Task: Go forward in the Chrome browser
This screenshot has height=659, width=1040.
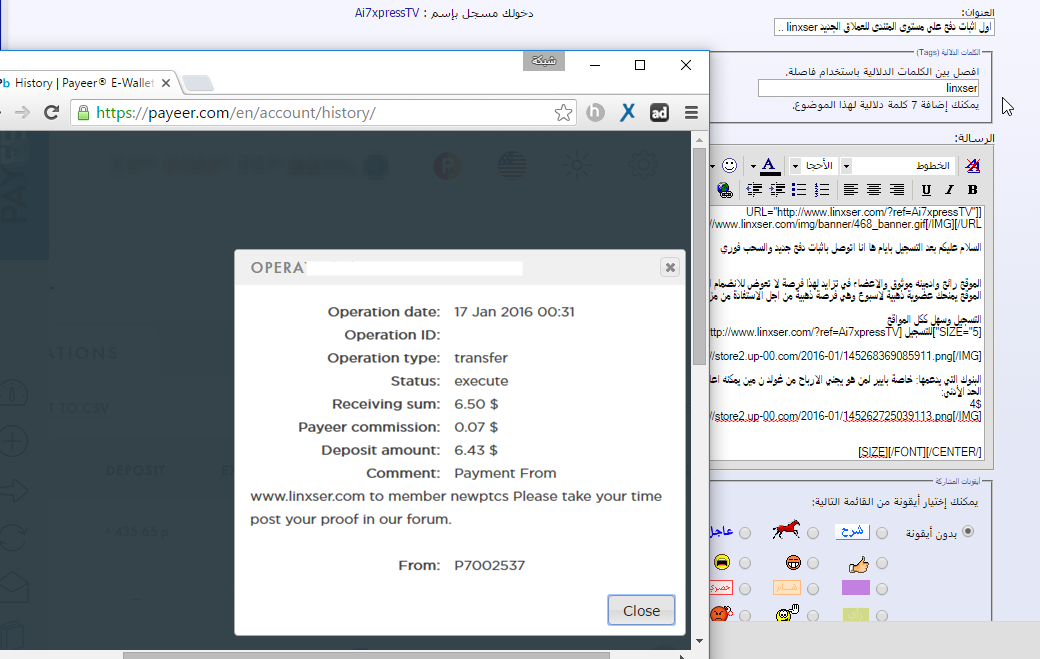Action: [23, 113]
